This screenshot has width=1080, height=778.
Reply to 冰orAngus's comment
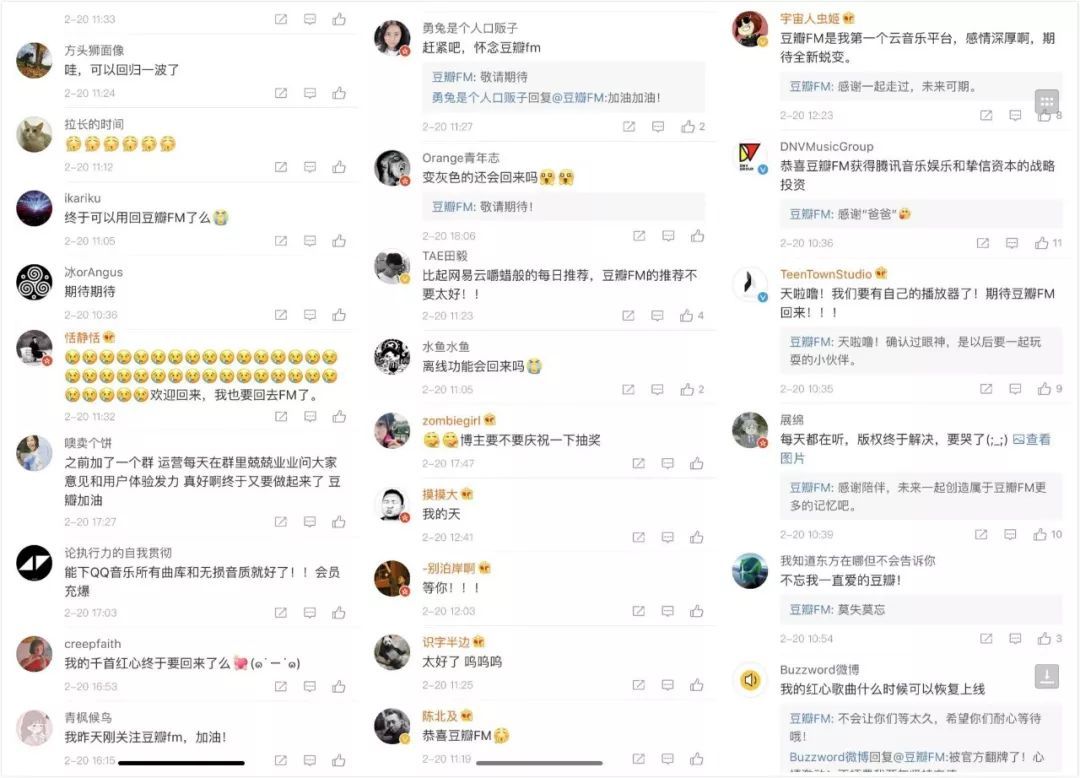tap(310, 315)
